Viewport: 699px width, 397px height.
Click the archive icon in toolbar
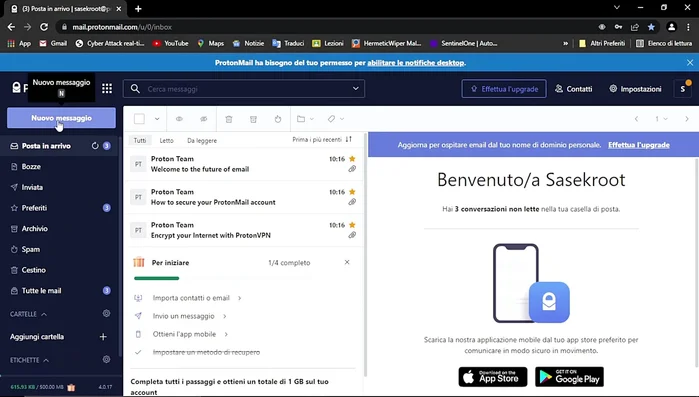click(253, 119)
